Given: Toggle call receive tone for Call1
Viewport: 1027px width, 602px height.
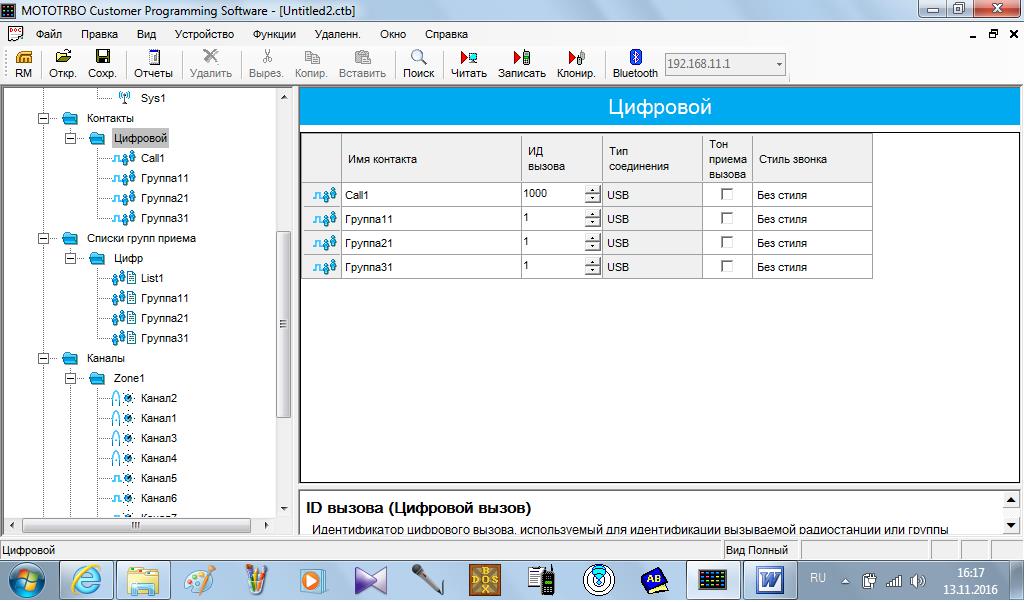Looking at the screenshot, I should (x=726, y=195).
